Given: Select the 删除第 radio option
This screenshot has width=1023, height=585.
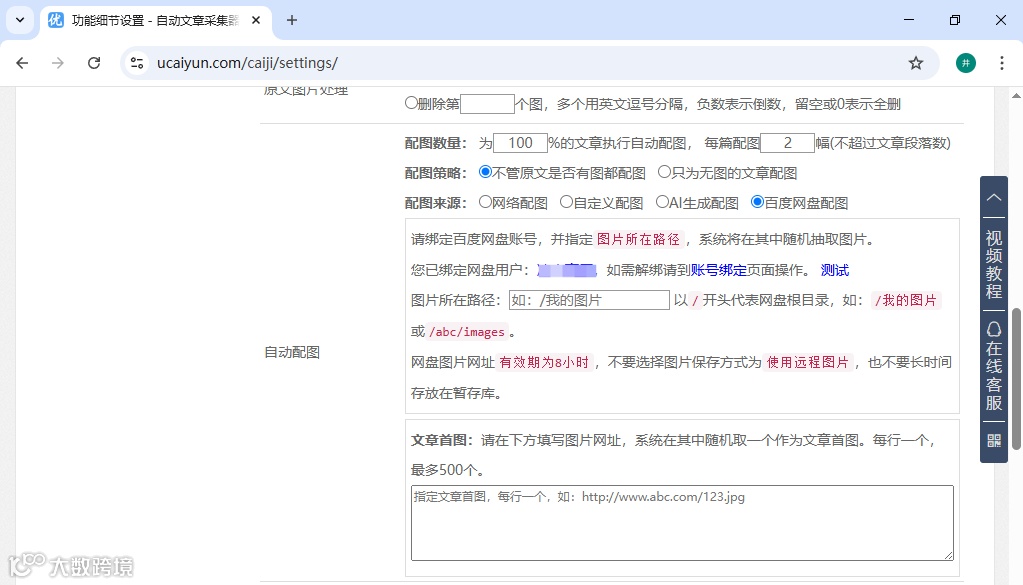Looking at the screenshot, I should point(411,103).
